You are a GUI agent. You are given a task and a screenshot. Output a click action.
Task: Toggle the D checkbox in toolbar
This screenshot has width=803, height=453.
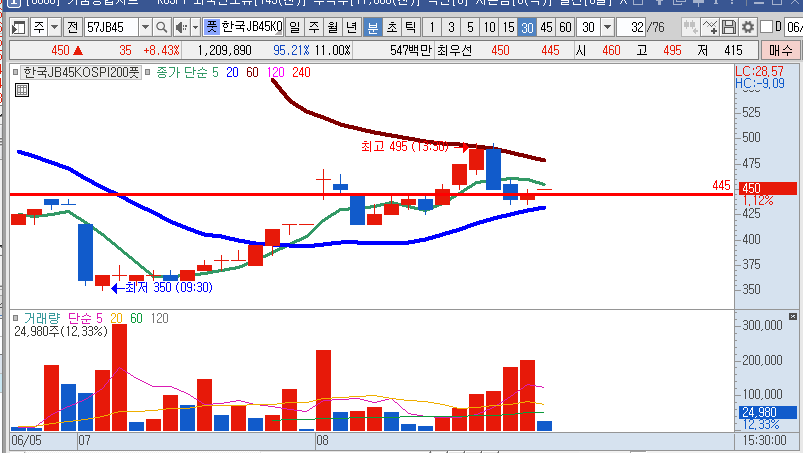(766, 26)
